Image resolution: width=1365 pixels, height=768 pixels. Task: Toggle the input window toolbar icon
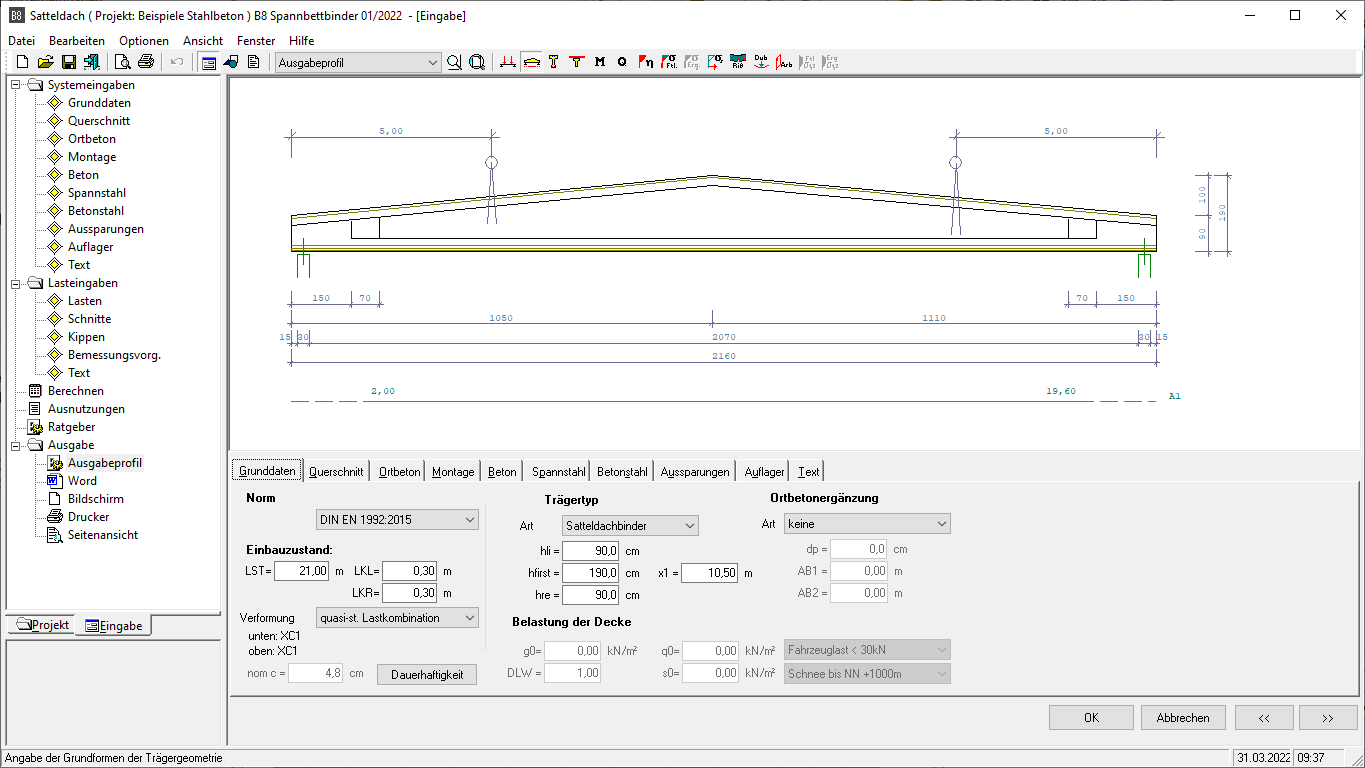tap(208, 62)
